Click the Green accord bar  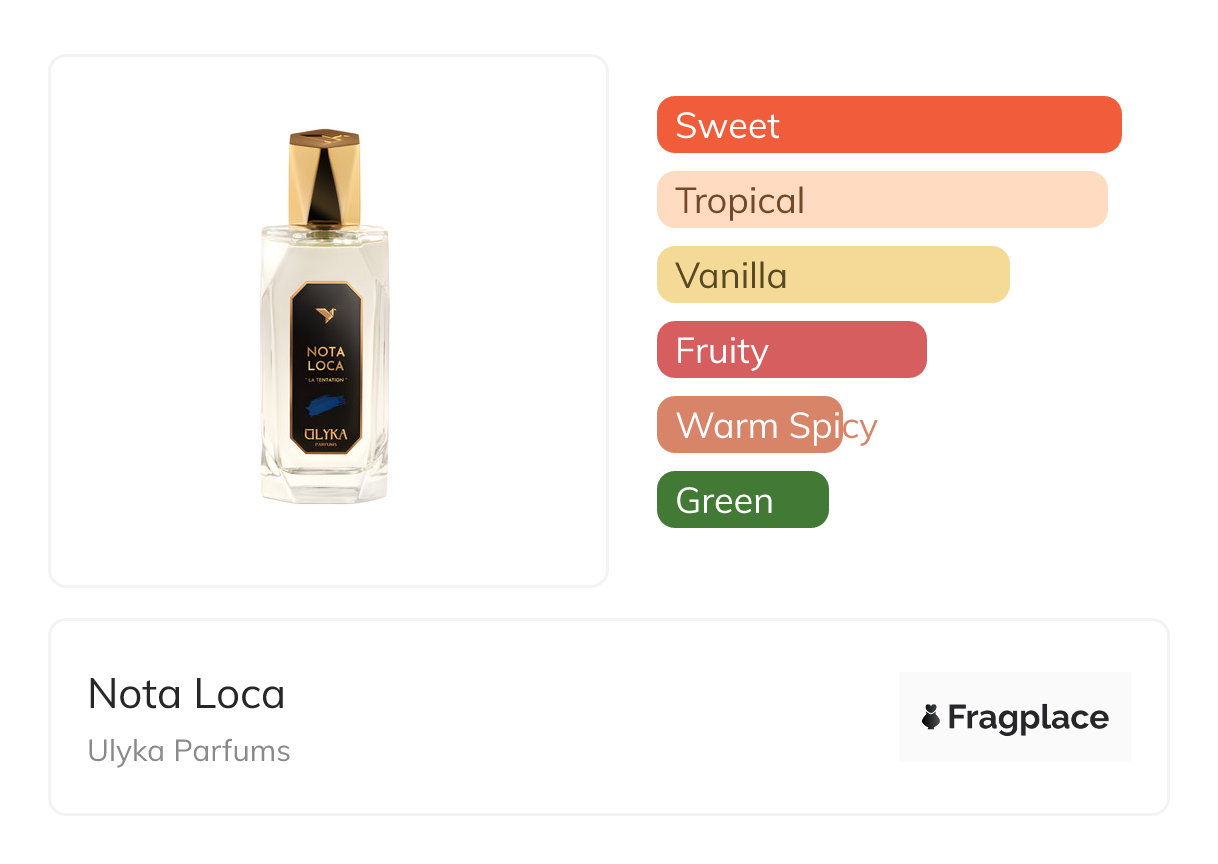[x=742, y=500]
